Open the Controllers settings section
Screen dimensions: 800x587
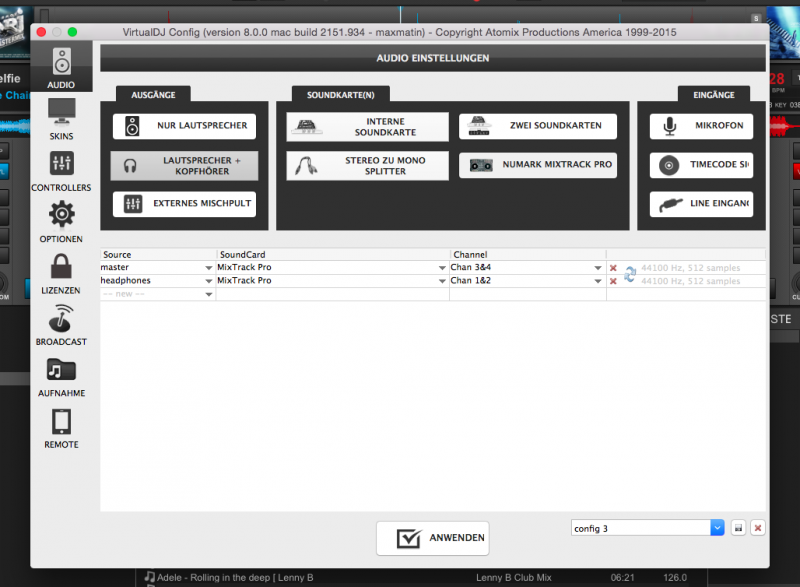[61, 171]
